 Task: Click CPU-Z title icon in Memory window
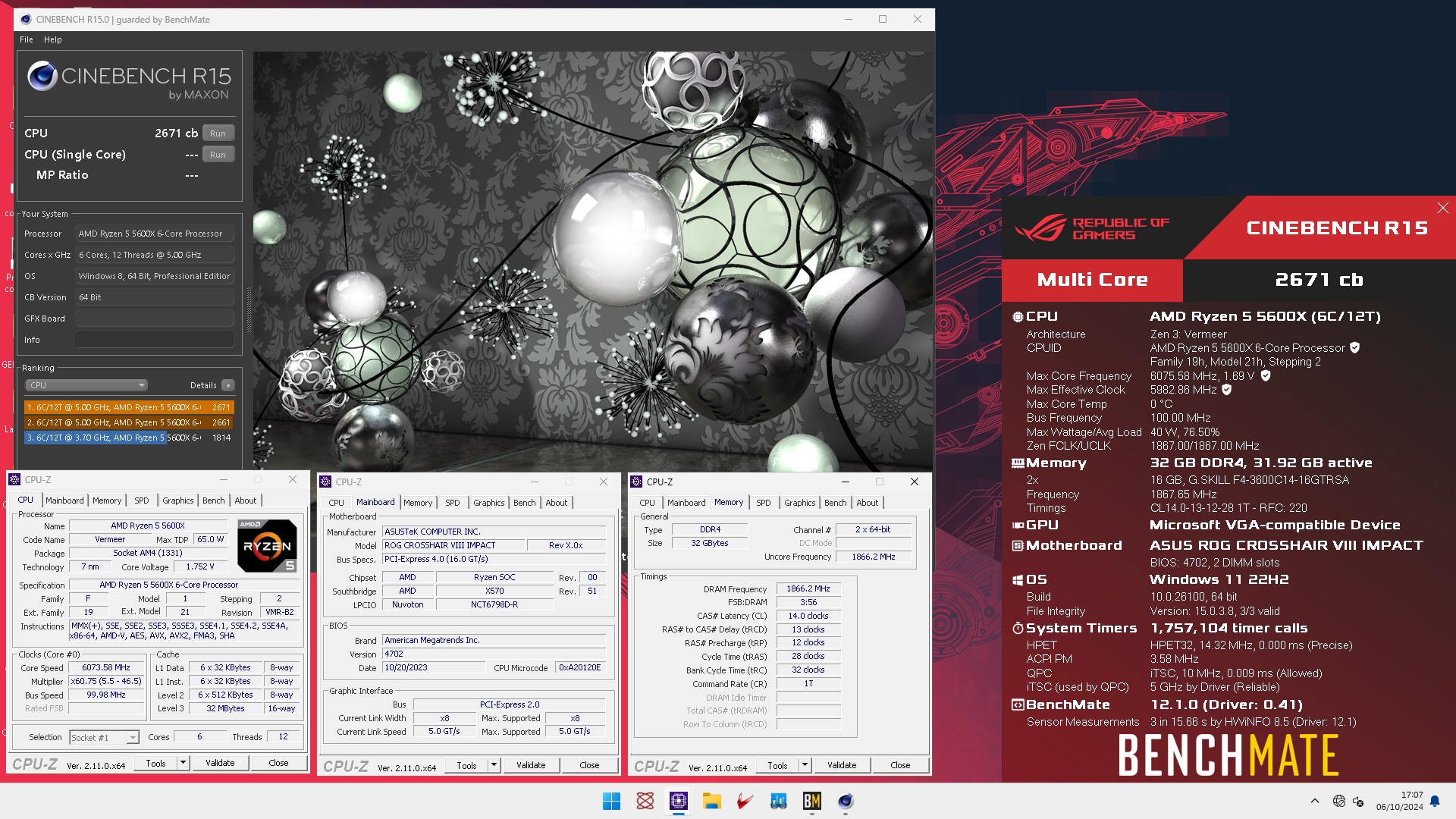636,482
